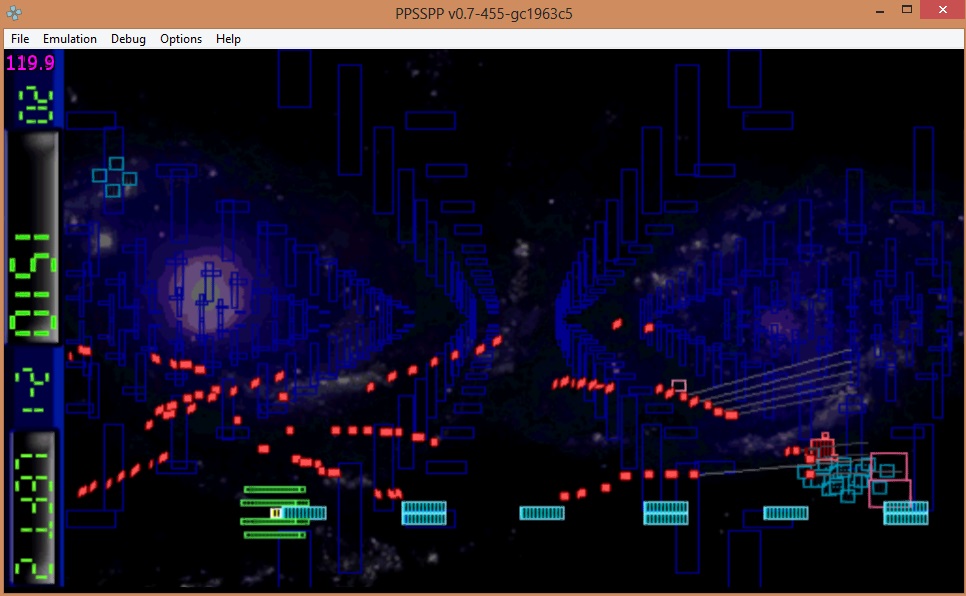Open the Debug menu
This screenshot has width=966, height=596.
(x=128, y=39)
